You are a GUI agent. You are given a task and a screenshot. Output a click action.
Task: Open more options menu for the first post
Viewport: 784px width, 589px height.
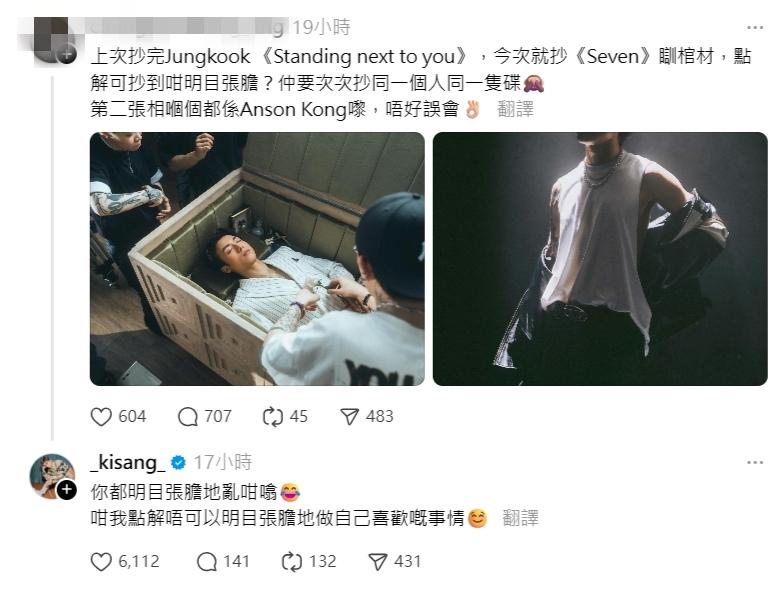pos(755,28)
